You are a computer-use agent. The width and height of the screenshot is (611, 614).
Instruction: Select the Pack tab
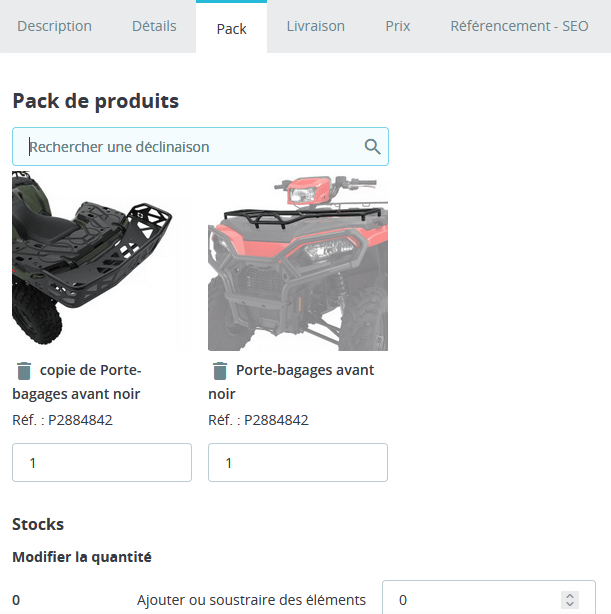(231, 28)
